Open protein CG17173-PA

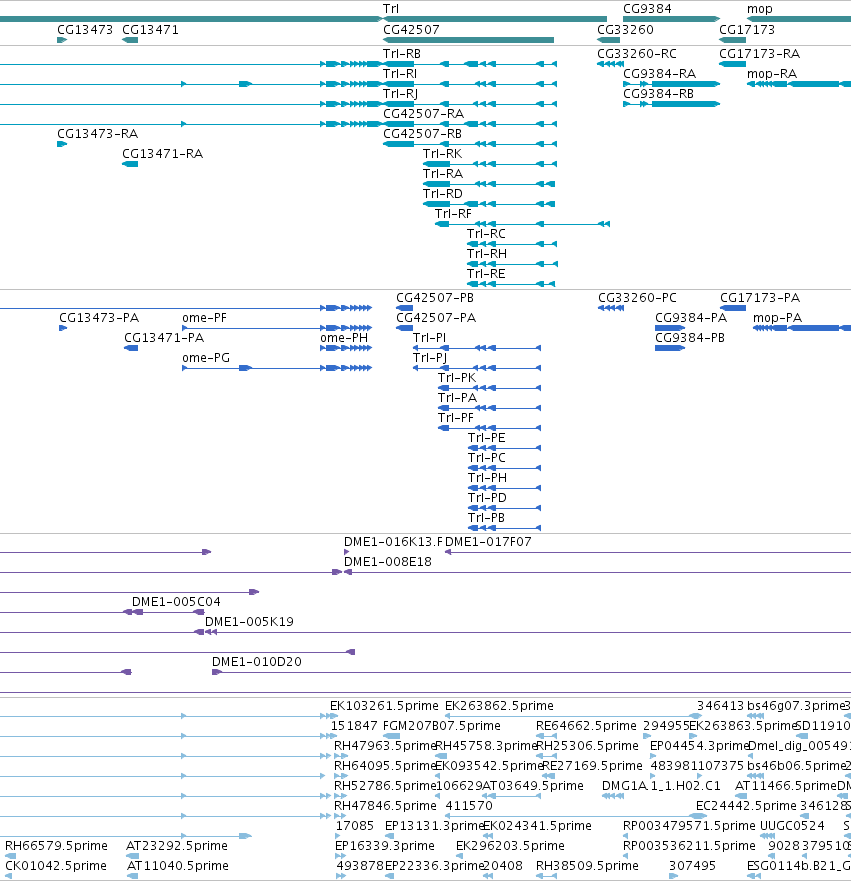tap(760, 297)
